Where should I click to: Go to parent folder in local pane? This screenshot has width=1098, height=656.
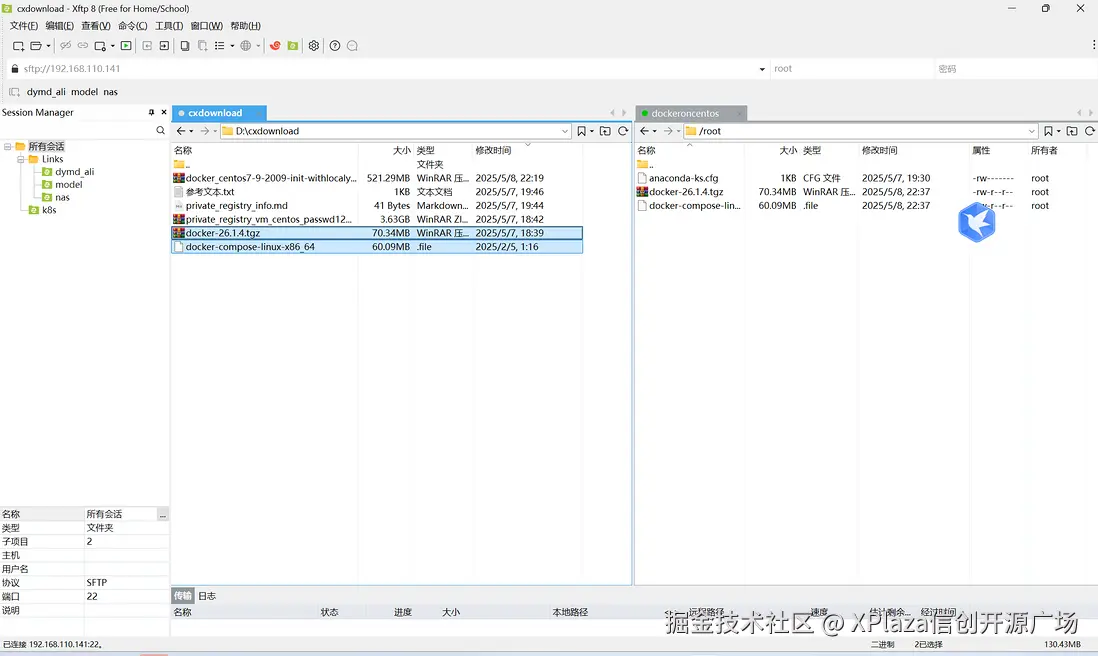click(x=605, y=131)
